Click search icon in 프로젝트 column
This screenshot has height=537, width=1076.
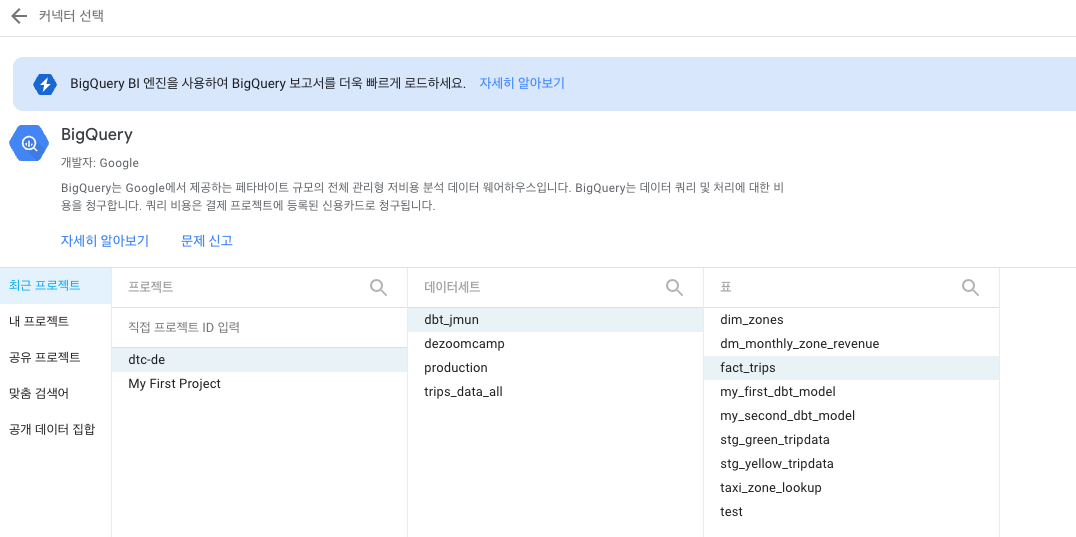pos(378,287)
